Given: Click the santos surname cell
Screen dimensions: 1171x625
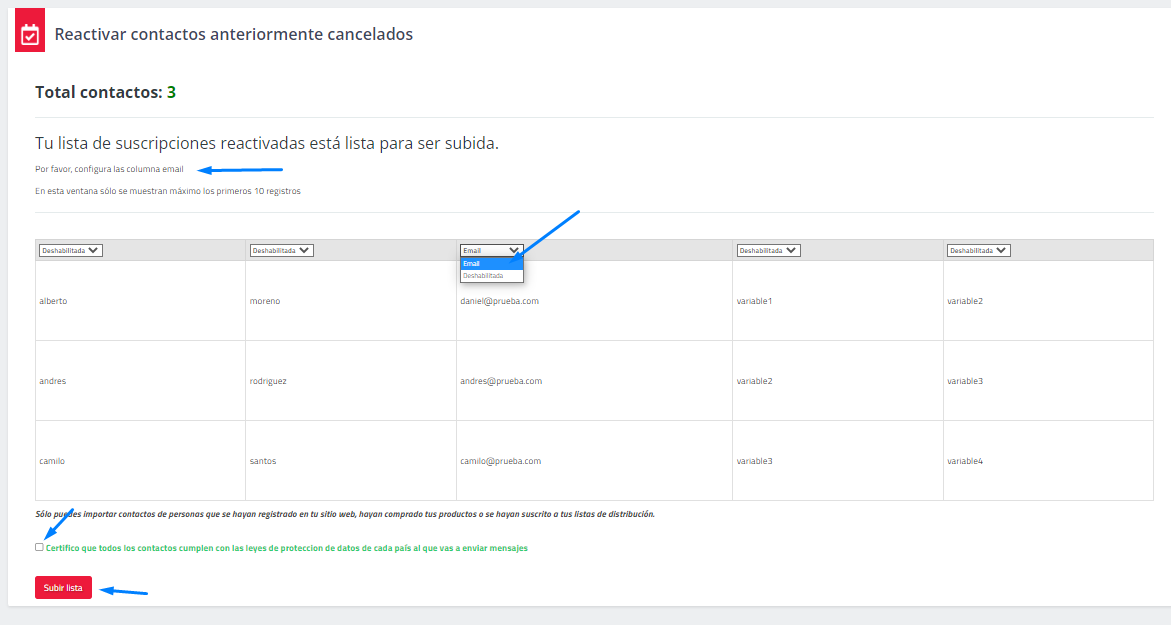Looking at the screenshot, I should 263,461.
